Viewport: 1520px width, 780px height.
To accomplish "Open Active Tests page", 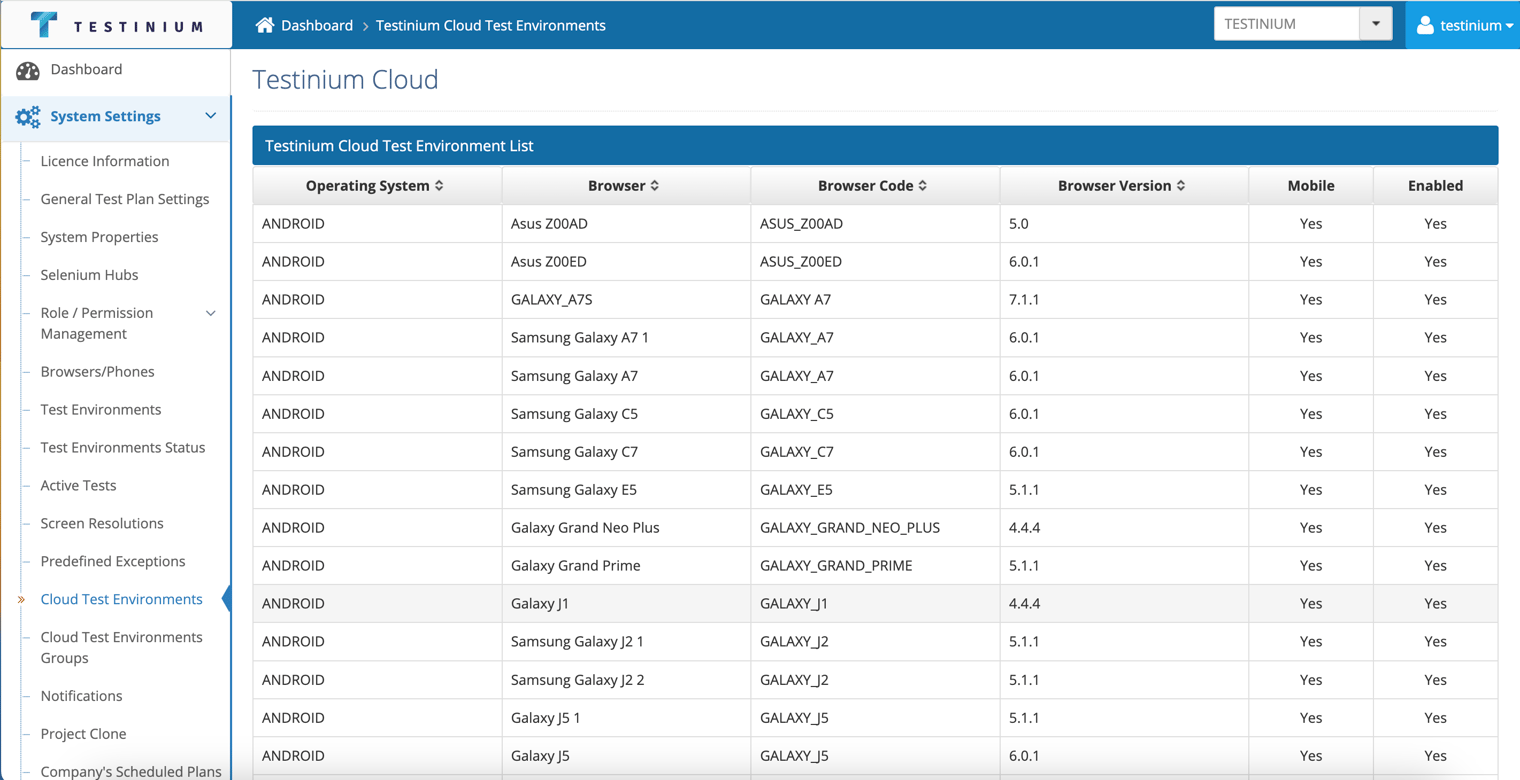I will 78,486.
